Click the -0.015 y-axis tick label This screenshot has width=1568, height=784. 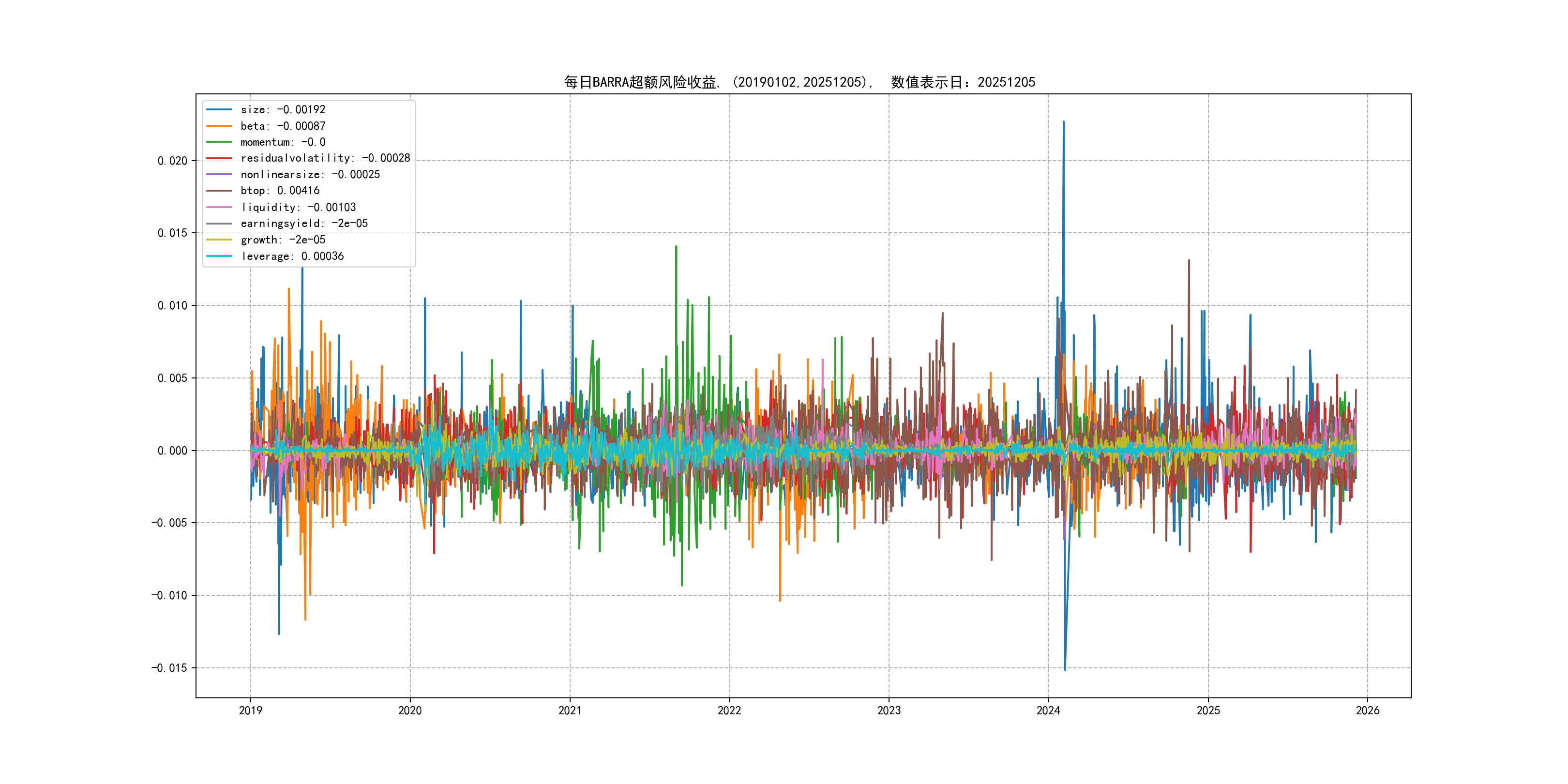169,668
